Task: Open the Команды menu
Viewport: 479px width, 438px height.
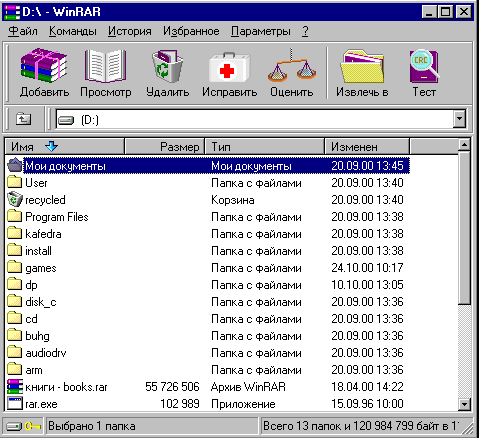Action: (x=73, y=31)
